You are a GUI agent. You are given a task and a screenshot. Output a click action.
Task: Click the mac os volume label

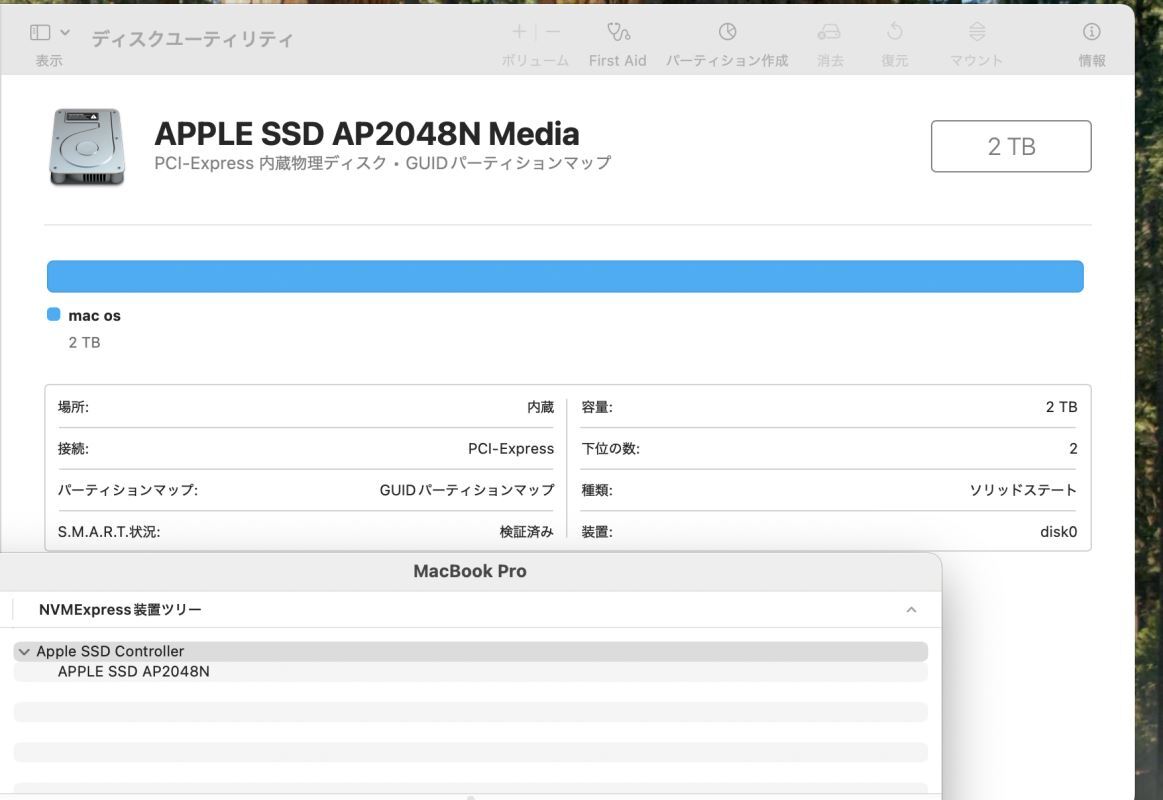(x=94, y=315)
